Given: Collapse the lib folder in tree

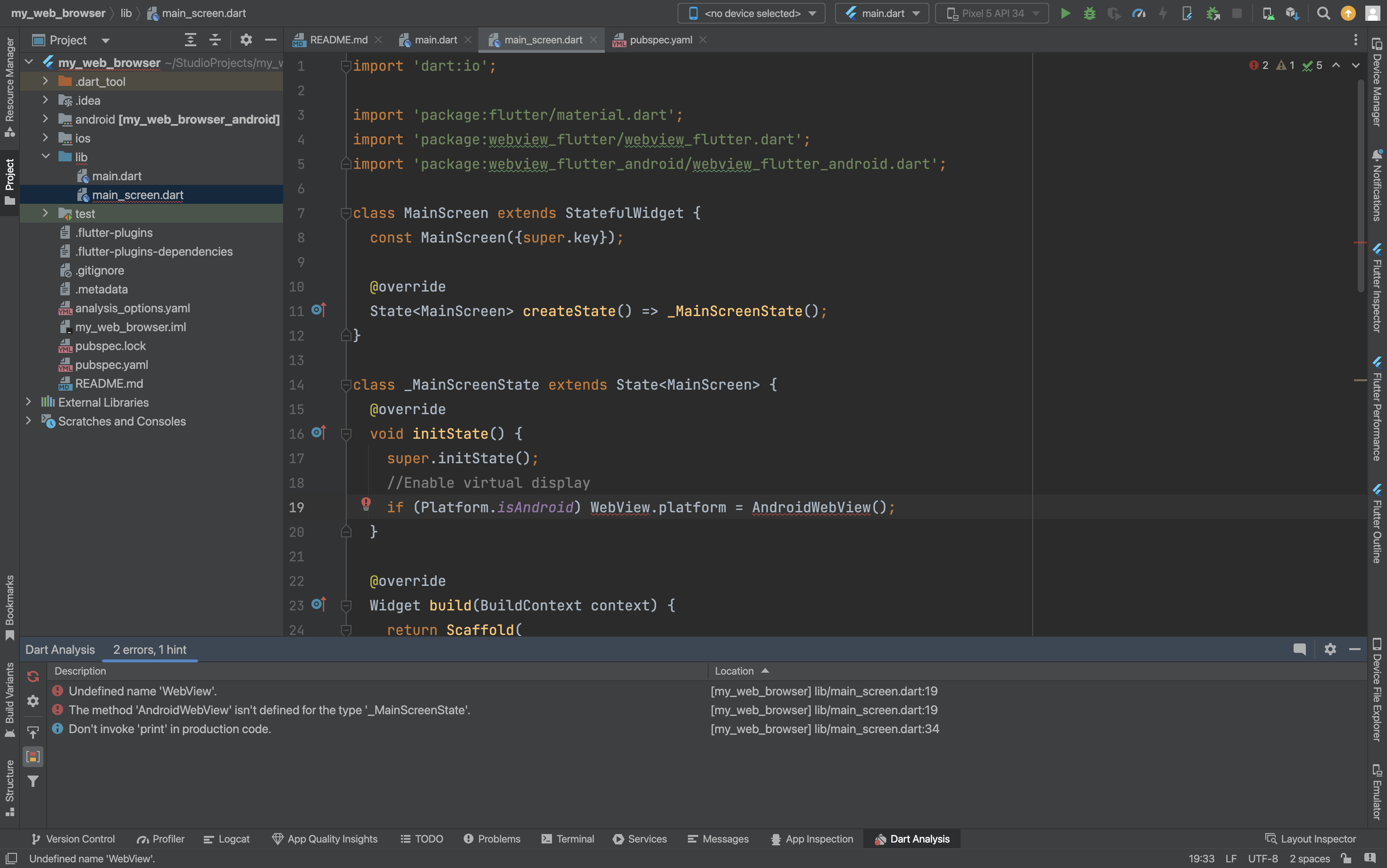Looking at the screenshot, I should coord(45,157).
